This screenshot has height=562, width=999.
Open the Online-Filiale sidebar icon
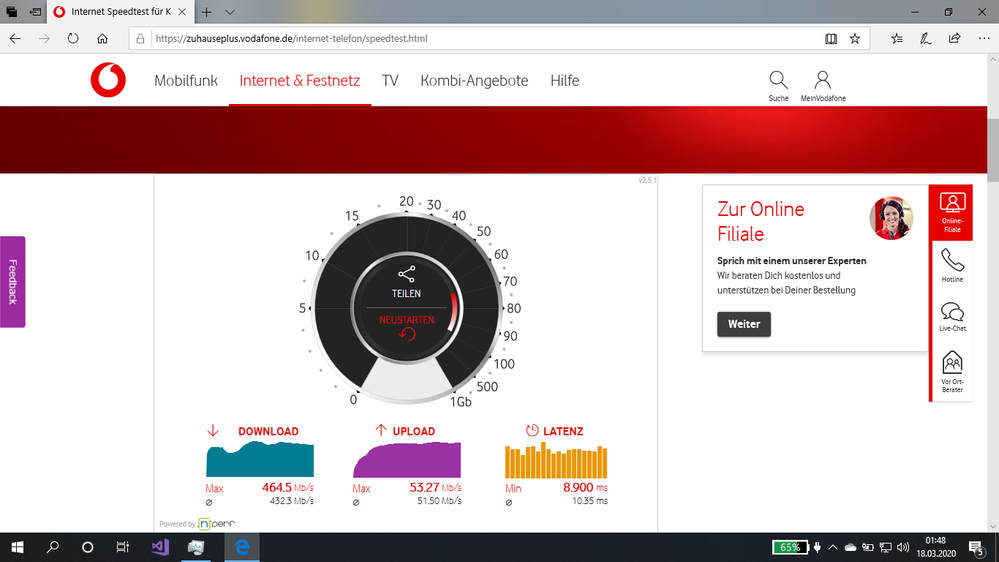(952, 212)
